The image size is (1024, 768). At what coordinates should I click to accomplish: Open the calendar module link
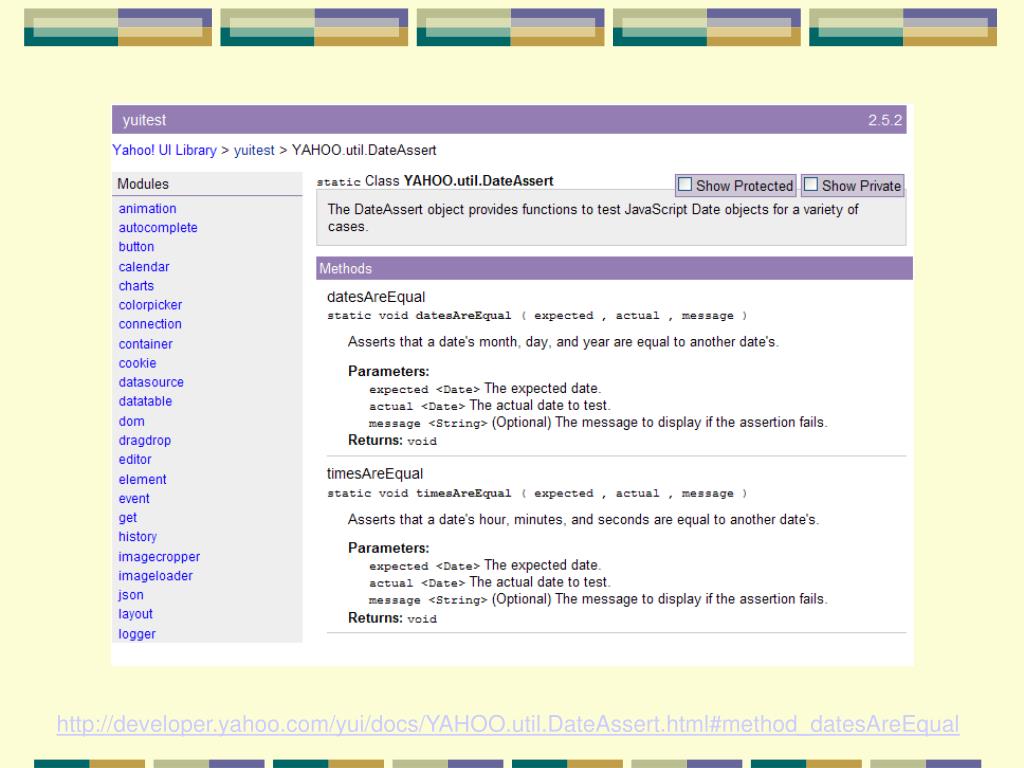pyautogui.click(x=144, y=266)
